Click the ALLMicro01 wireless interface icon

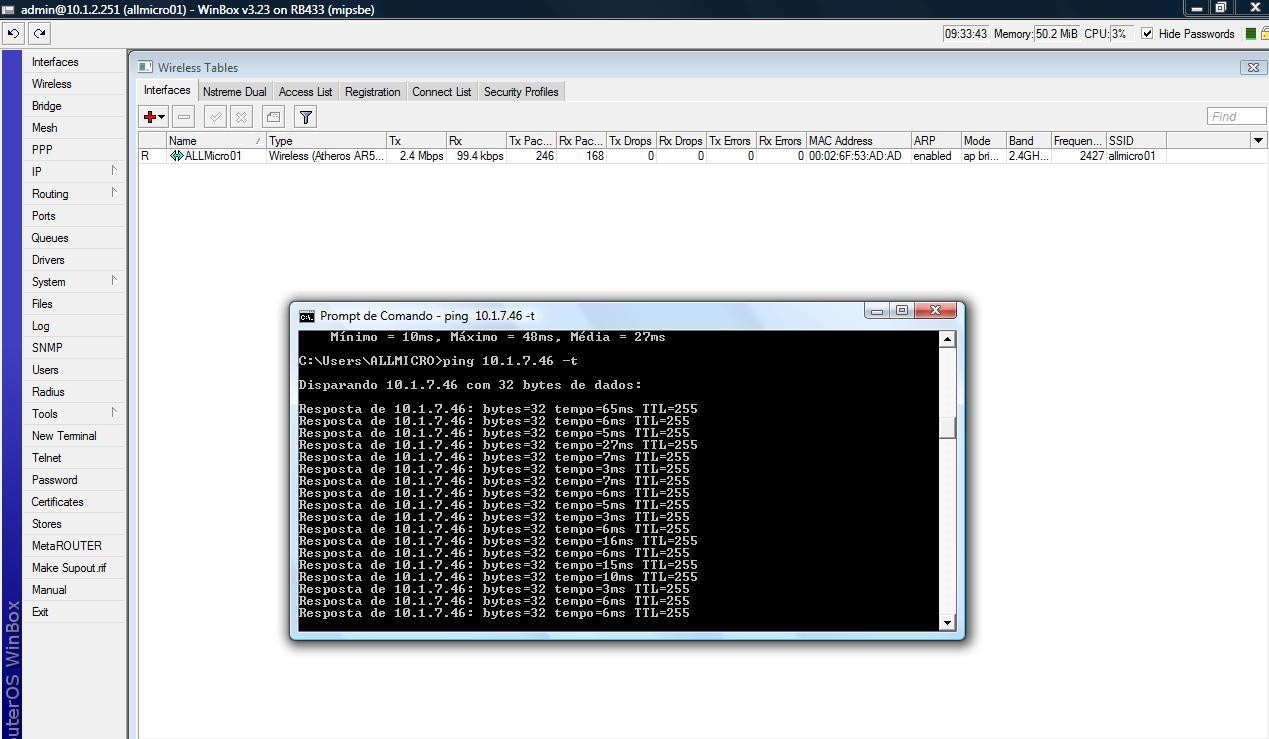(176, 156)
